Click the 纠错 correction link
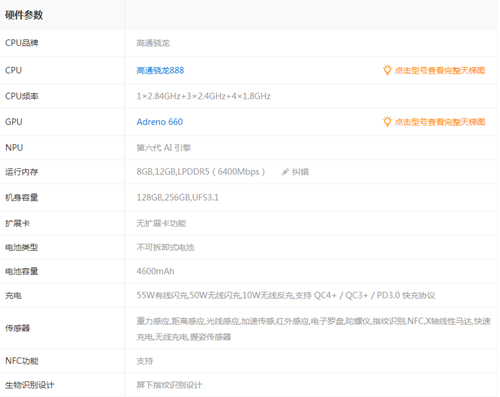The height and width of the screenshot is (397, 500). coord(300,172)
